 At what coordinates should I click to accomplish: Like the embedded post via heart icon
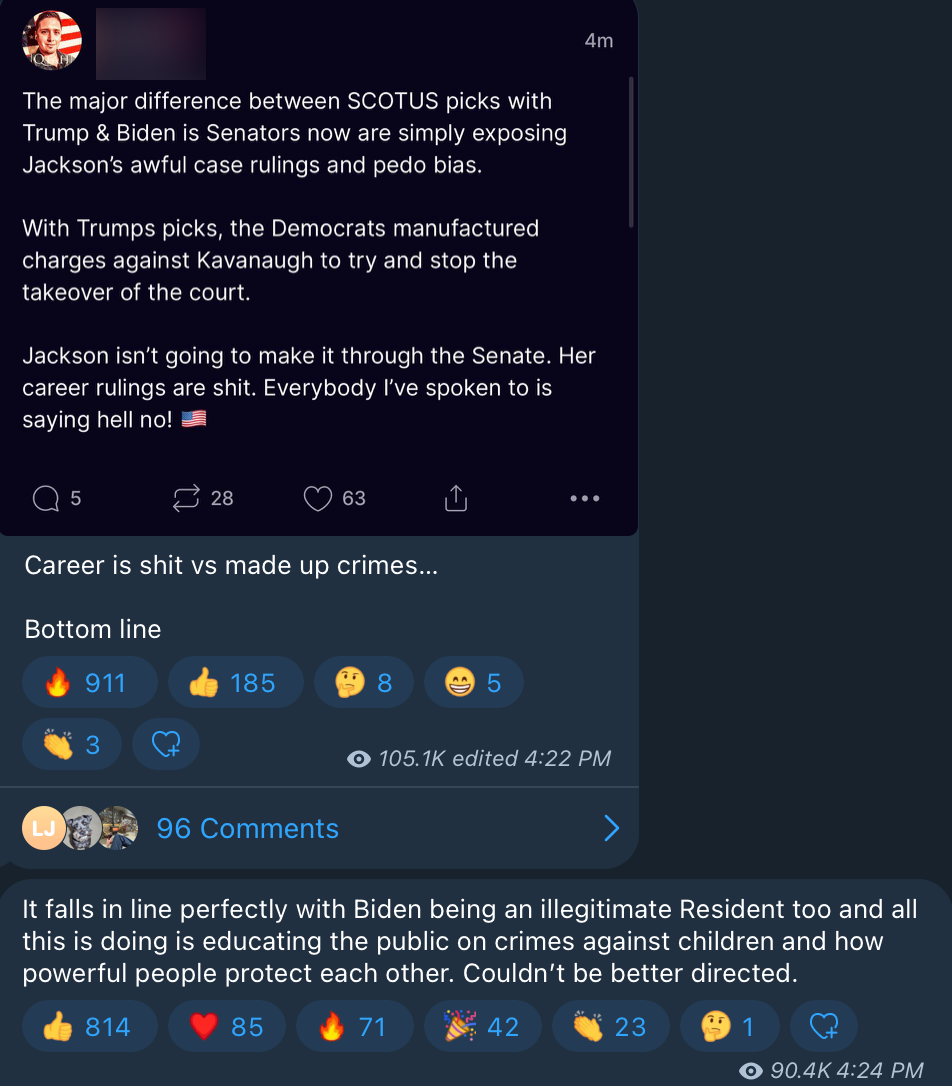pyautogui.click(x=317, y=498)
